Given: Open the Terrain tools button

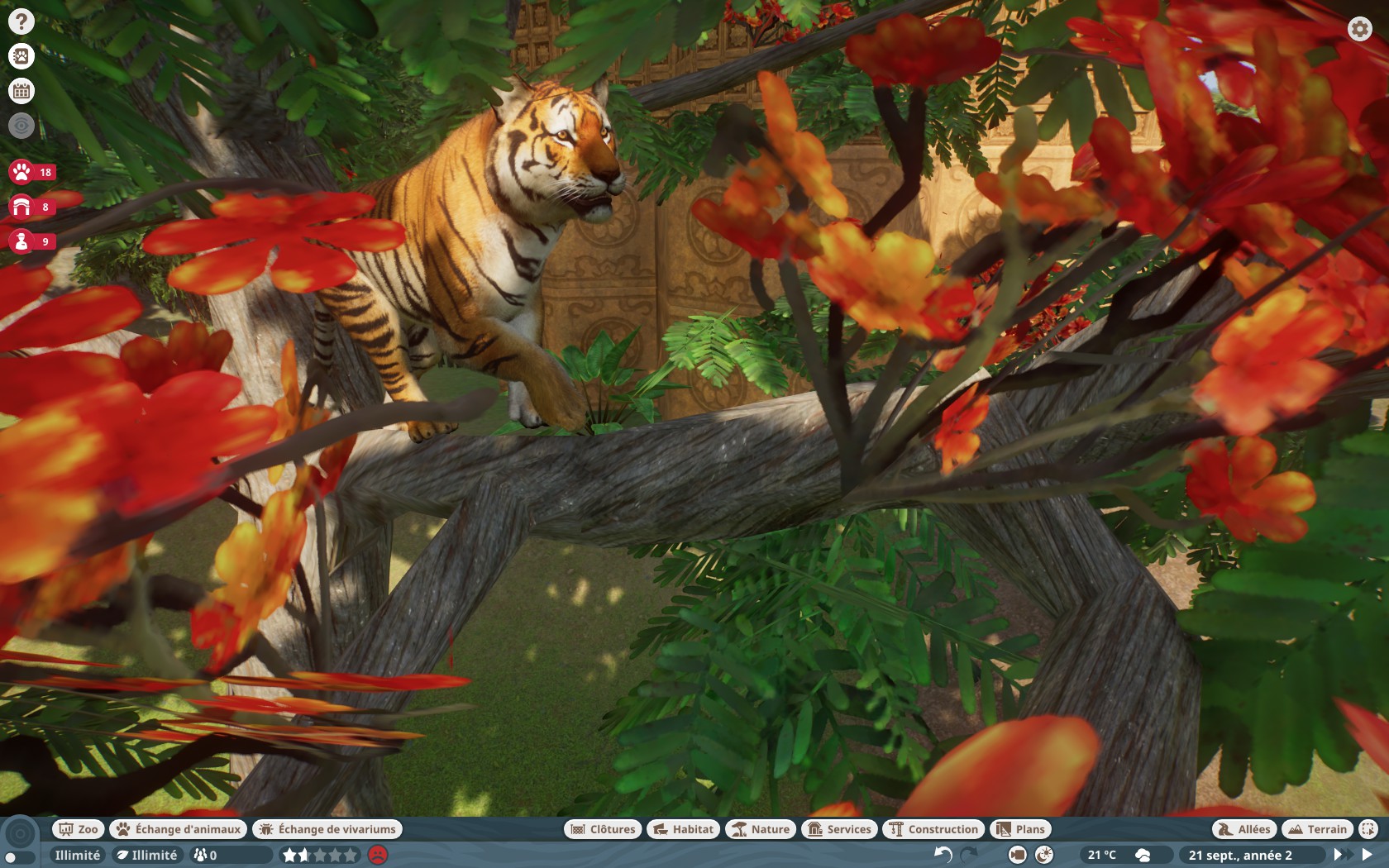Looking at the screenshot, I should [1318, 829].
